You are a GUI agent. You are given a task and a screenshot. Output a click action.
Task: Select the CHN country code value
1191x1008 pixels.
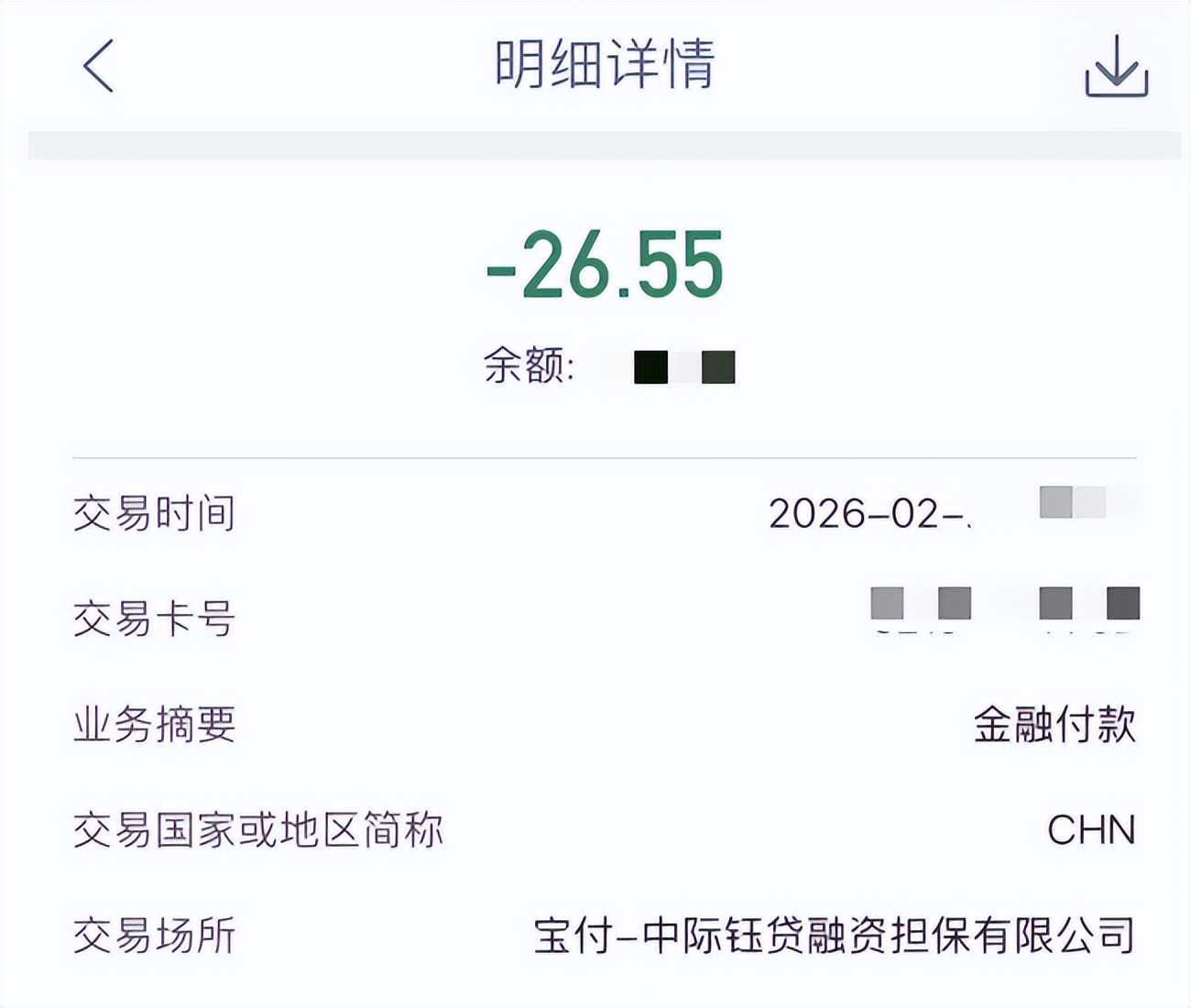point(1090,830)
